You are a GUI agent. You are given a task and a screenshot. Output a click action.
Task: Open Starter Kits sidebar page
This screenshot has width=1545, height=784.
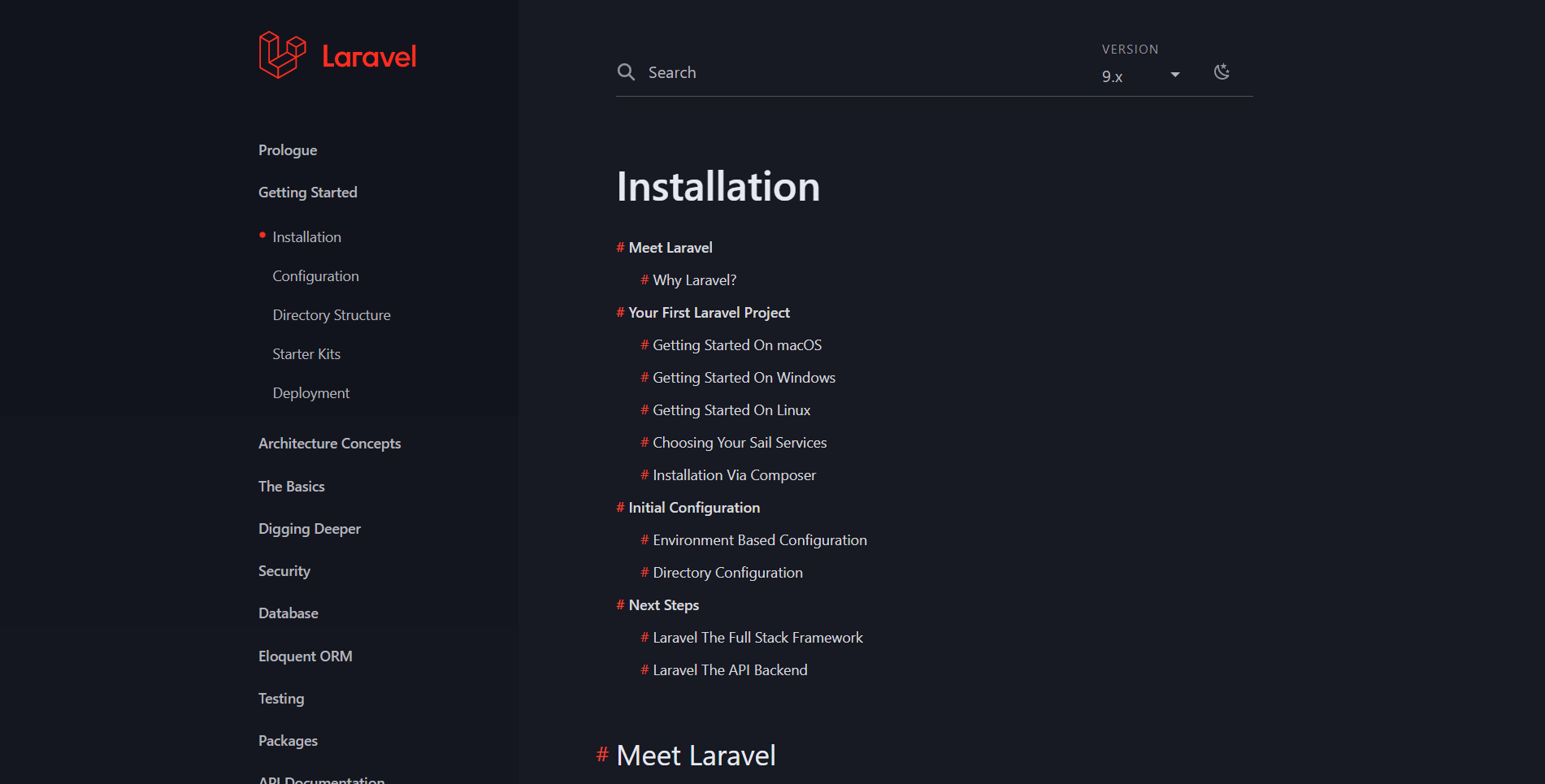pyautogui.click(x=306, y=354)
